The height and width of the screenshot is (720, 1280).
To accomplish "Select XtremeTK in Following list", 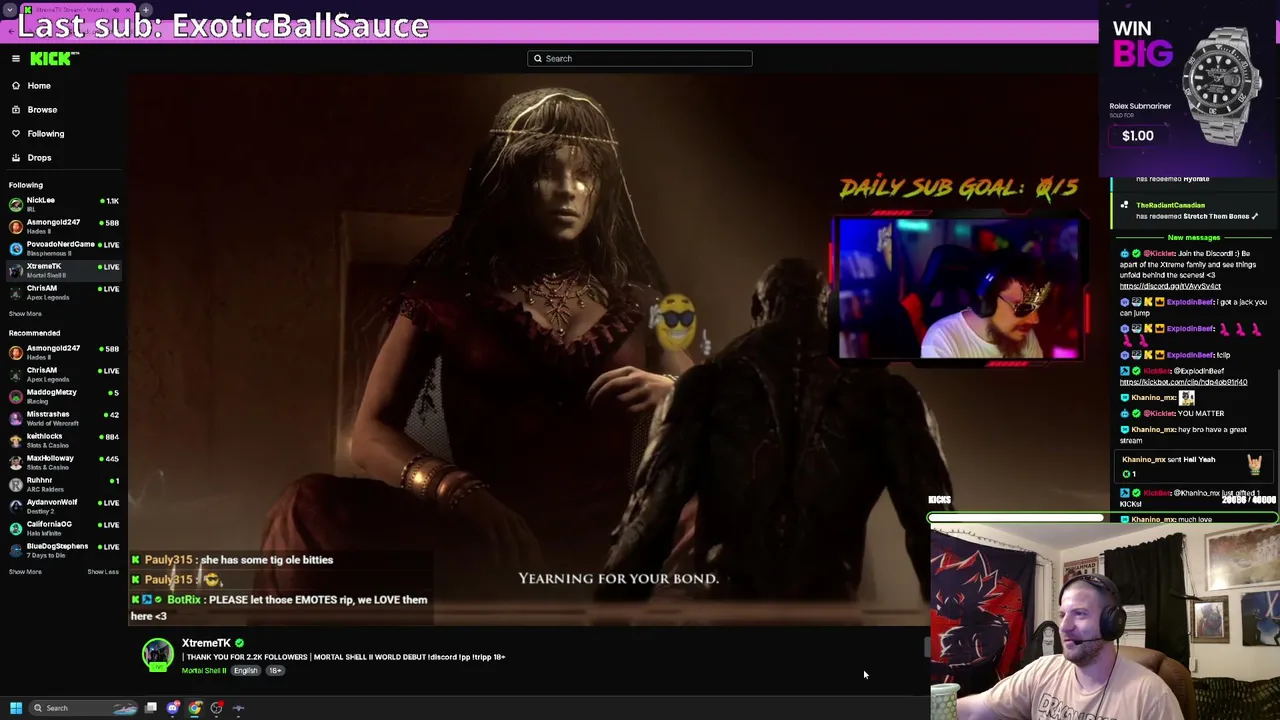I will point(64,270).
